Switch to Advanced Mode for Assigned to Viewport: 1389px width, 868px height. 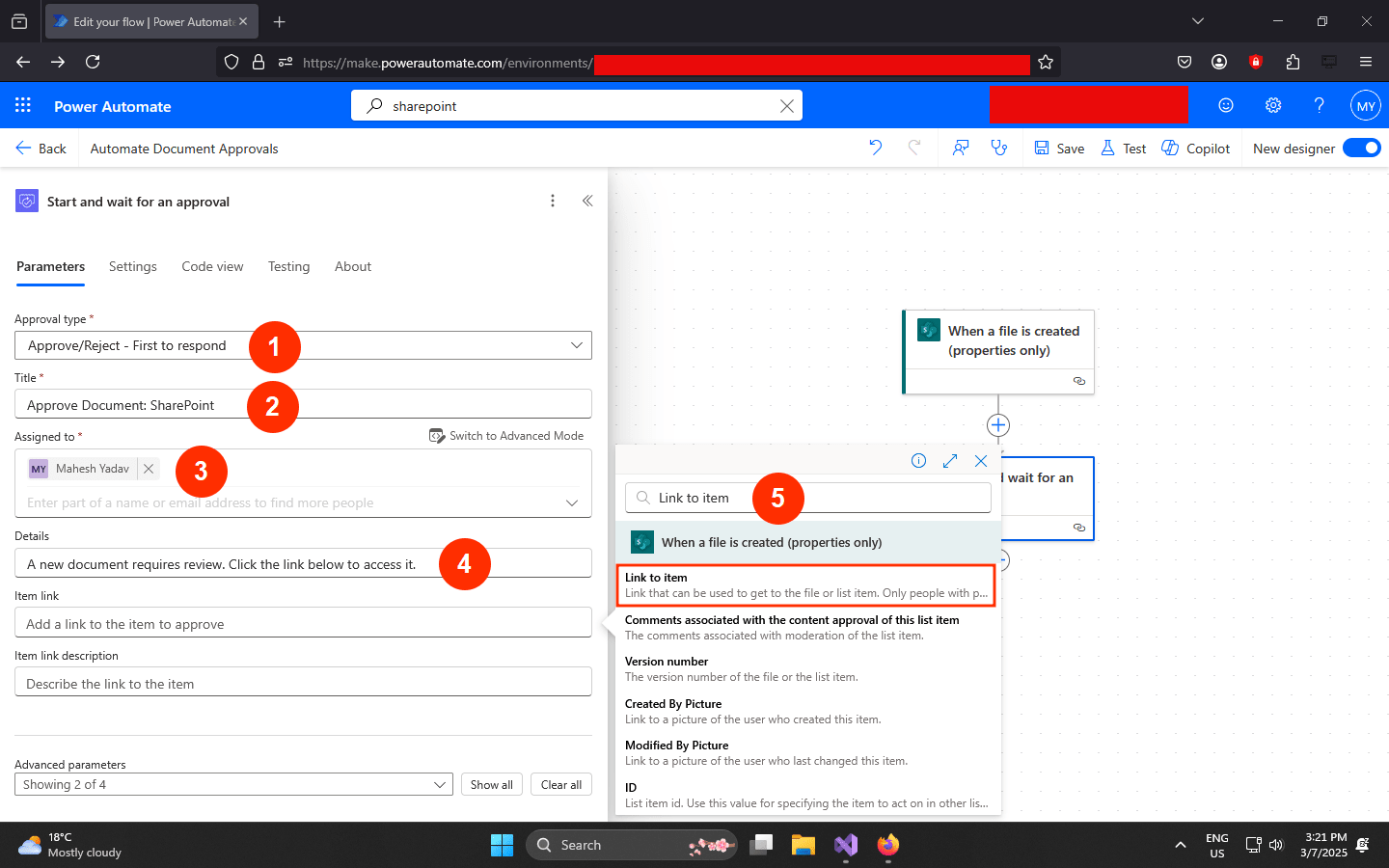click(506, 436)
